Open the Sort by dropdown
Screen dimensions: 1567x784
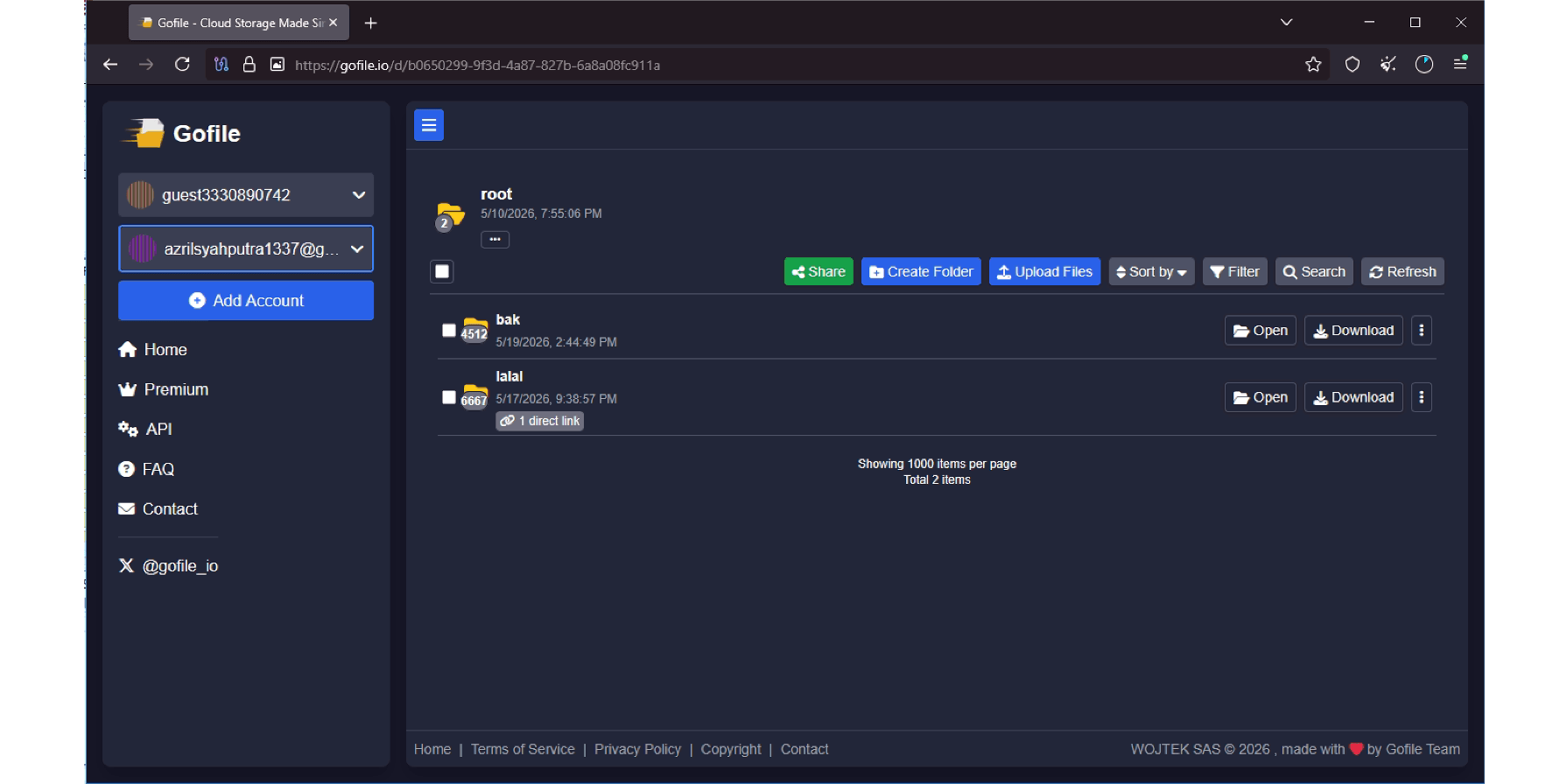1151,271
